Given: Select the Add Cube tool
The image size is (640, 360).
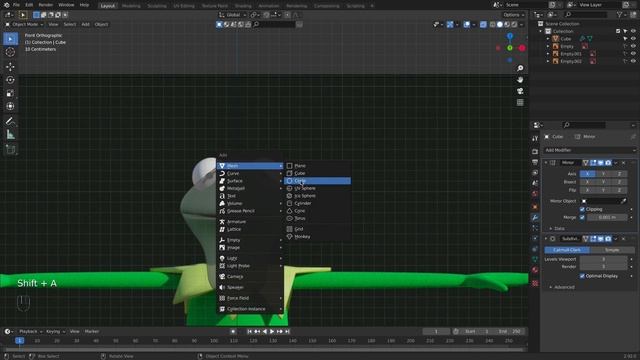Looking at the screenshot, I should (10, 149).
